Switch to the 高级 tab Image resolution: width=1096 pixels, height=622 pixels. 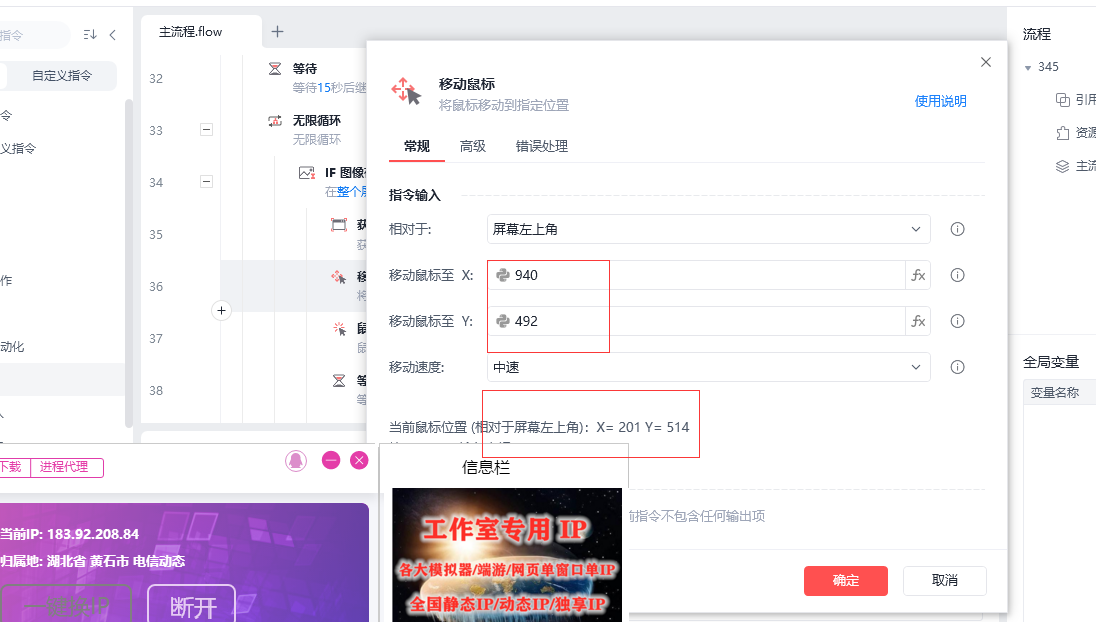pyautogui.click(x=473, y=146)
